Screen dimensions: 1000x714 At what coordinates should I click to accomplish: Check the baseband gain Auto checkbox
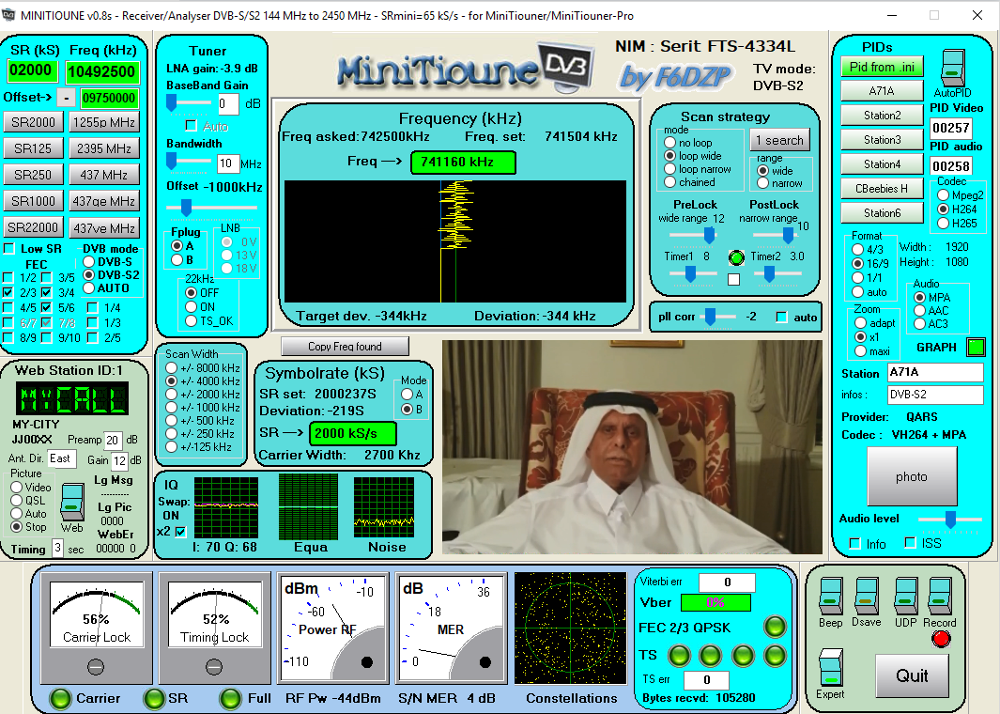coord(191,125)
